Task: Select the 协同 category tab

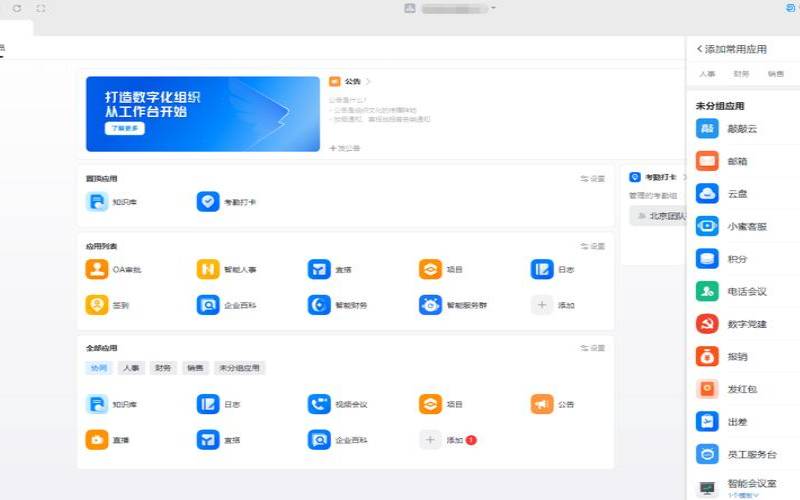Action: click(x=98, y=368)
